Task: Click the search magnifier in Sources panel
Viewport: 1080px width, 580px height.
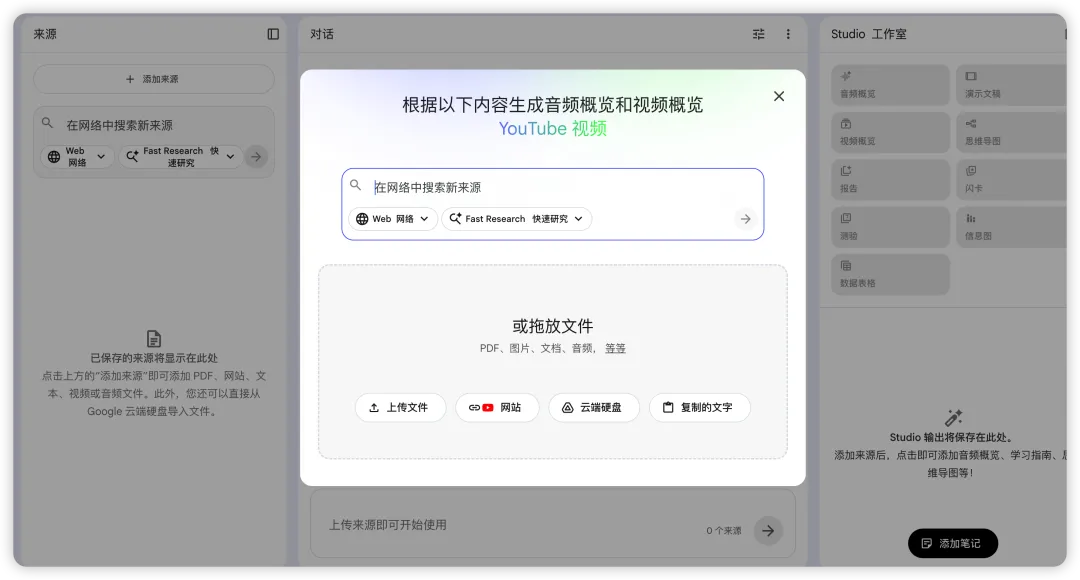Action: 47,123
